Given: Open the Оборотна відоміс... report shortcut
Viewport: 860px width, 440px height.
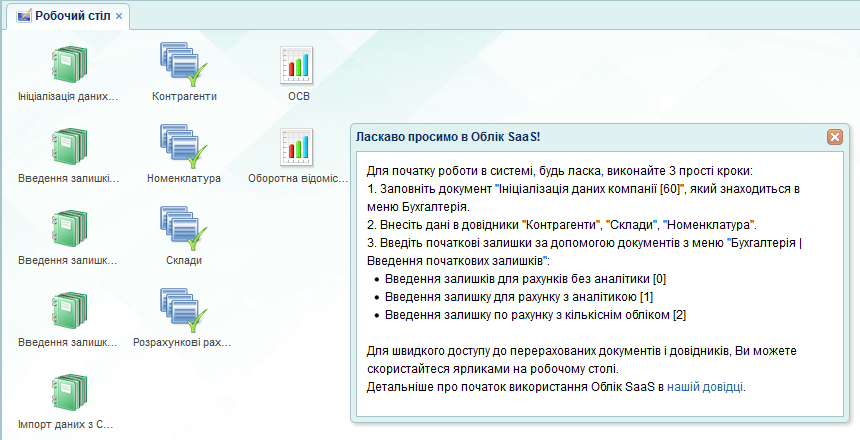Looking at the screenshot, I should [x=297, y=147].
